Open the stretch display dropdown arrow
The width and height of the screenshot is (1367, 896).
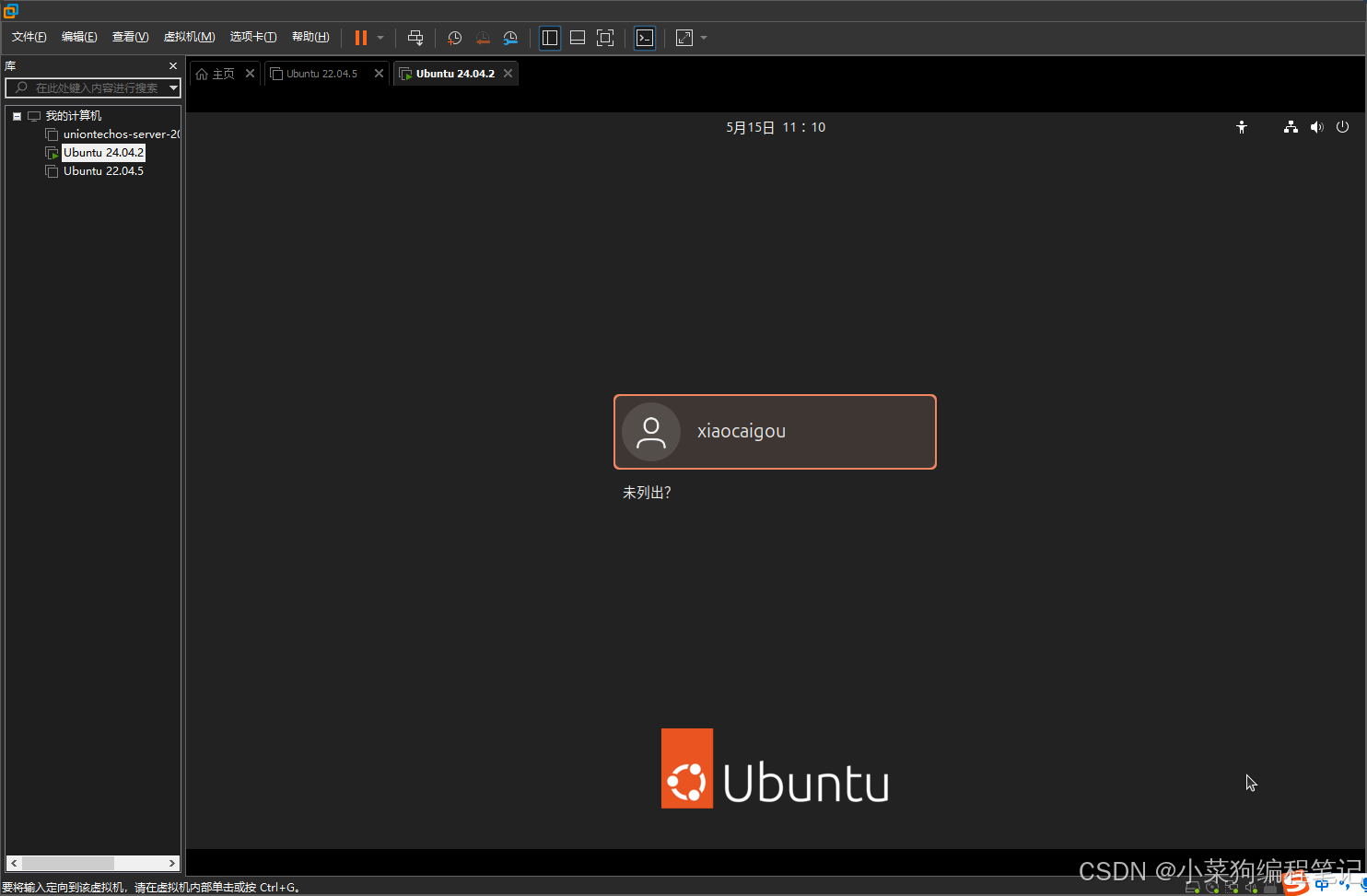704,38
